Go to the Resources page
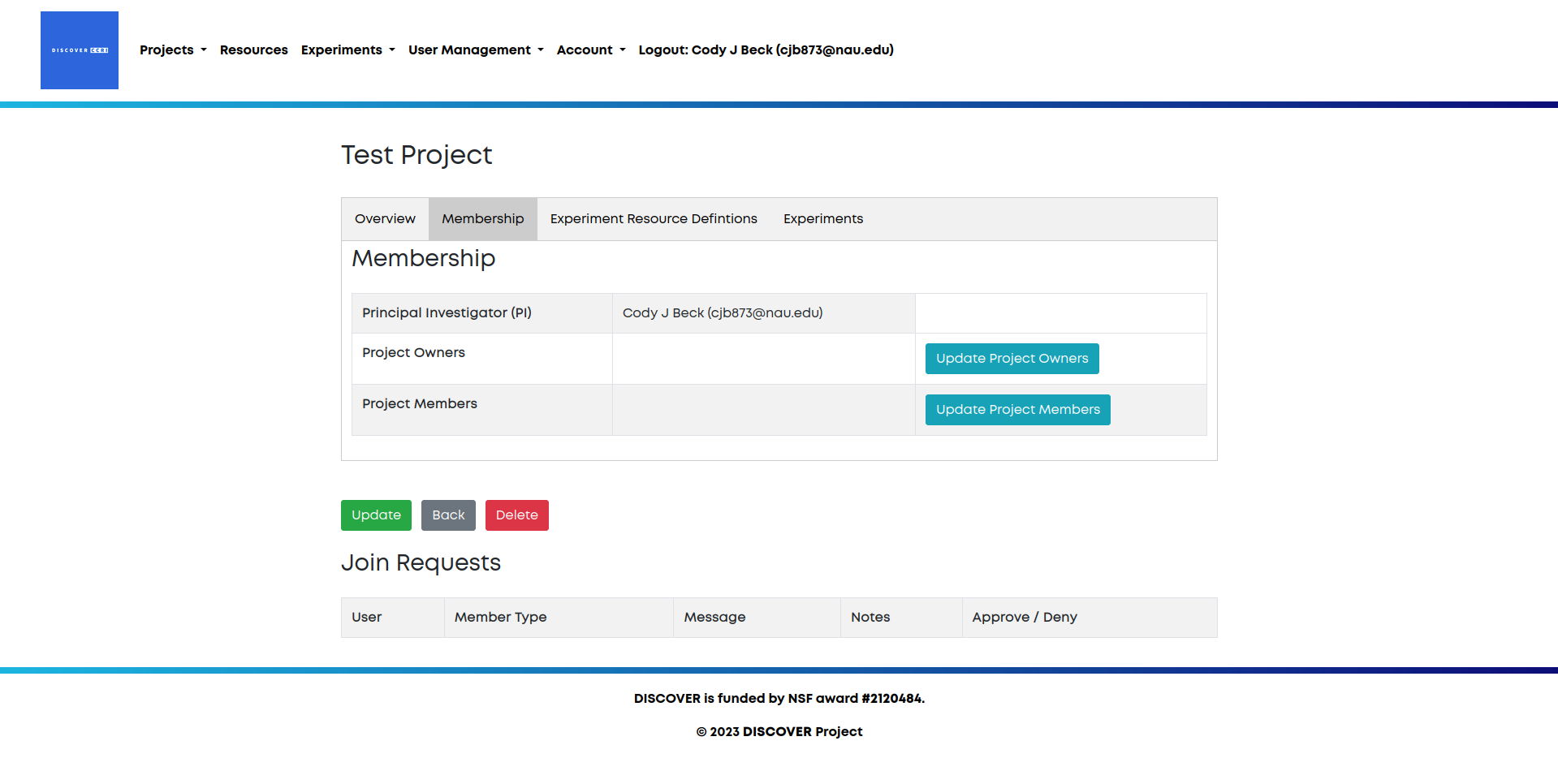 tap(253, 50)
